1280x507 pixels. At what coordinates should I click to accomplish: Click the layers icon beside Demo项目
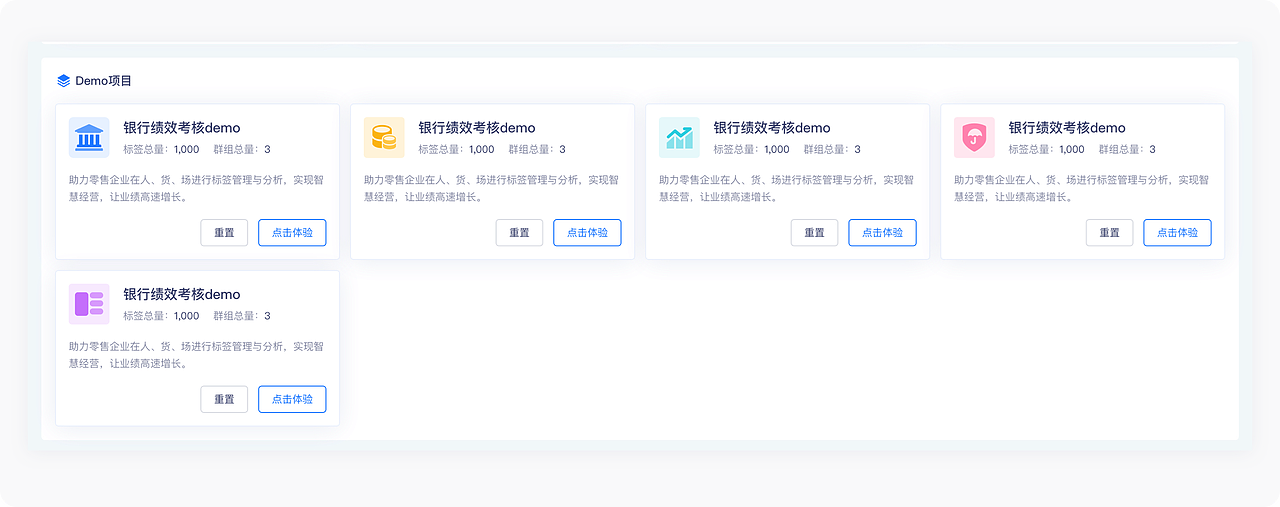(63, 80)
